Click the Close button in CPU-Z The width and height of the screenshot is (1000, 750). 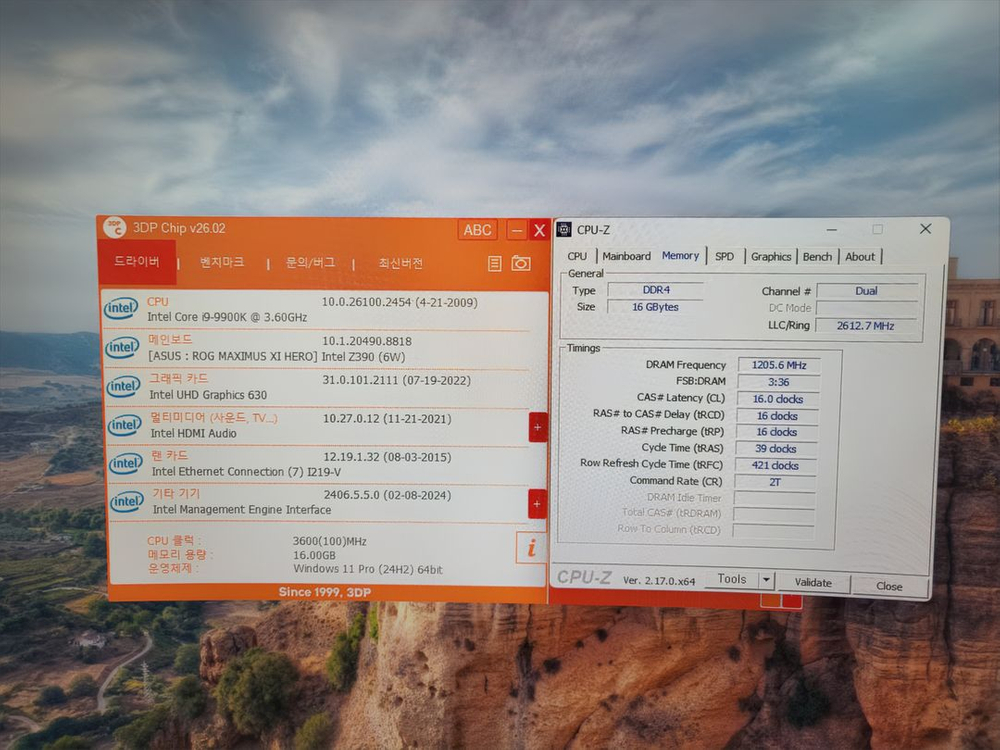889,586
